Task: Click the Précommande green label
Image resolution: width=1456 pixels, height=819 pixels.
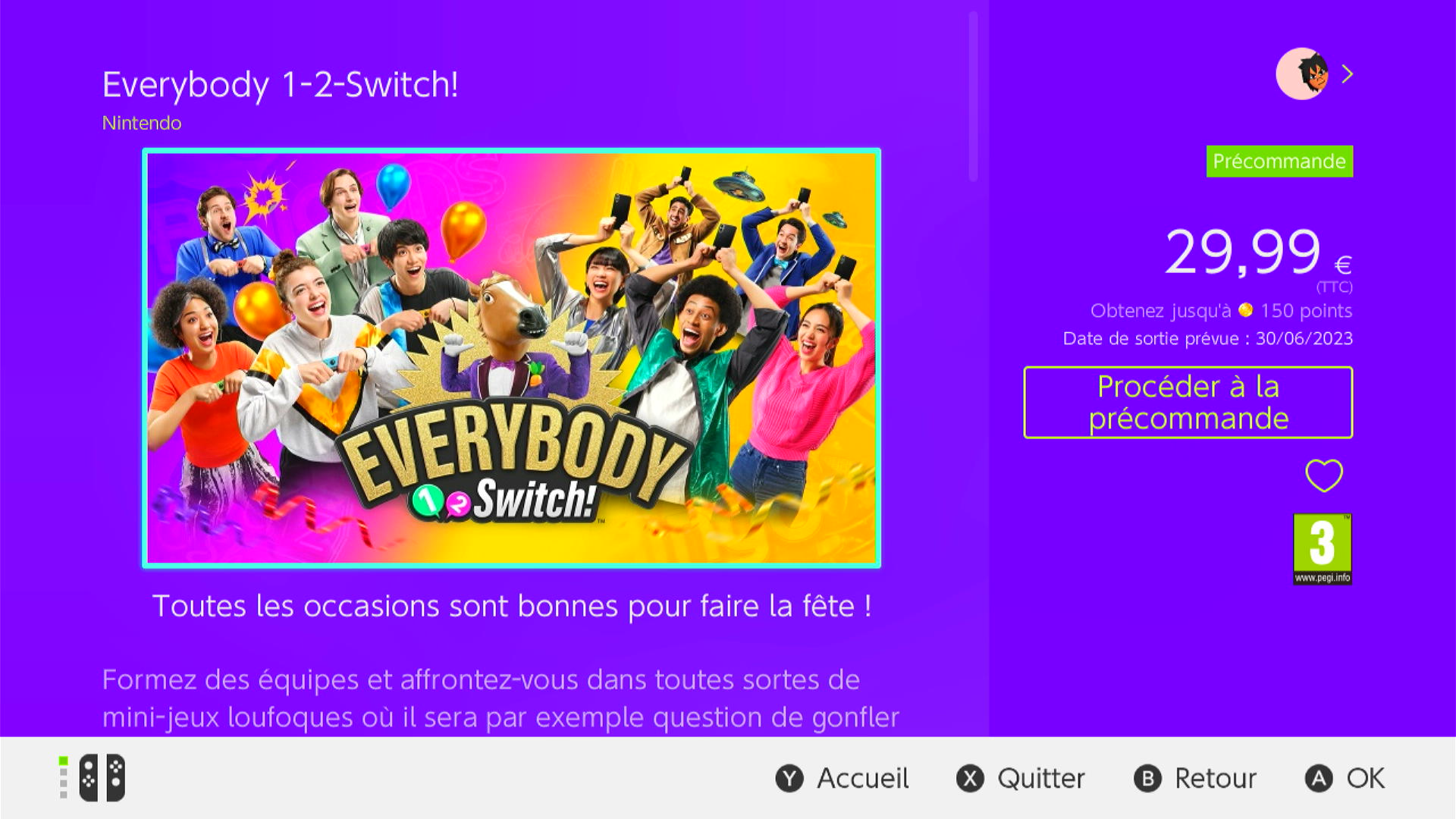Action: pos(1279,162)
